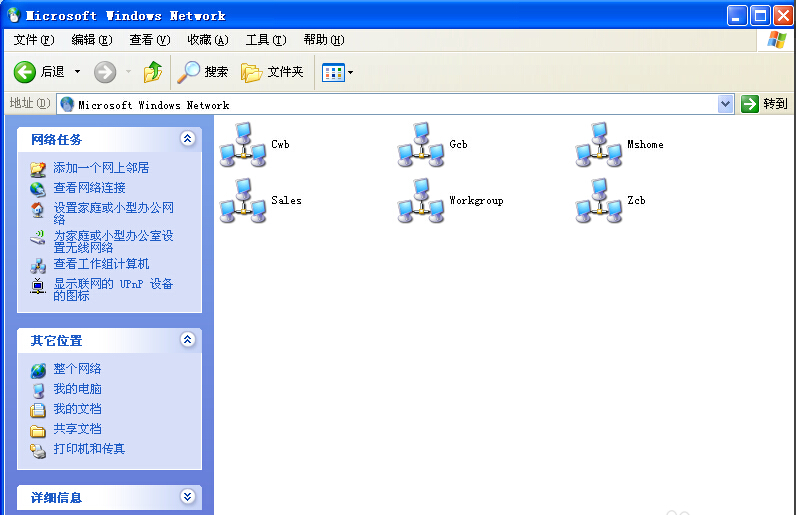Select the Zcb workgroup icon

[x=599, y=201]
